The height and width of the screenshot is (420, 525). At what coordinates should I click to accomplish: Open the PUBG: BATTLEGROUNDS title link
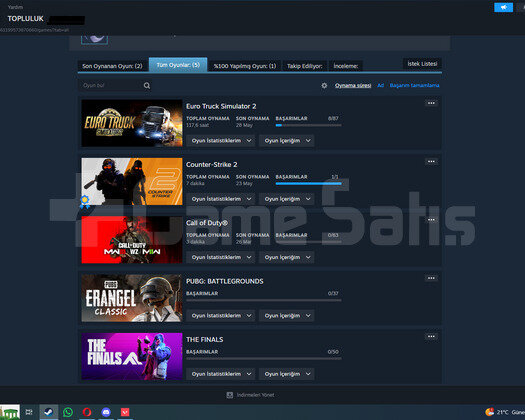click(225, 281)
